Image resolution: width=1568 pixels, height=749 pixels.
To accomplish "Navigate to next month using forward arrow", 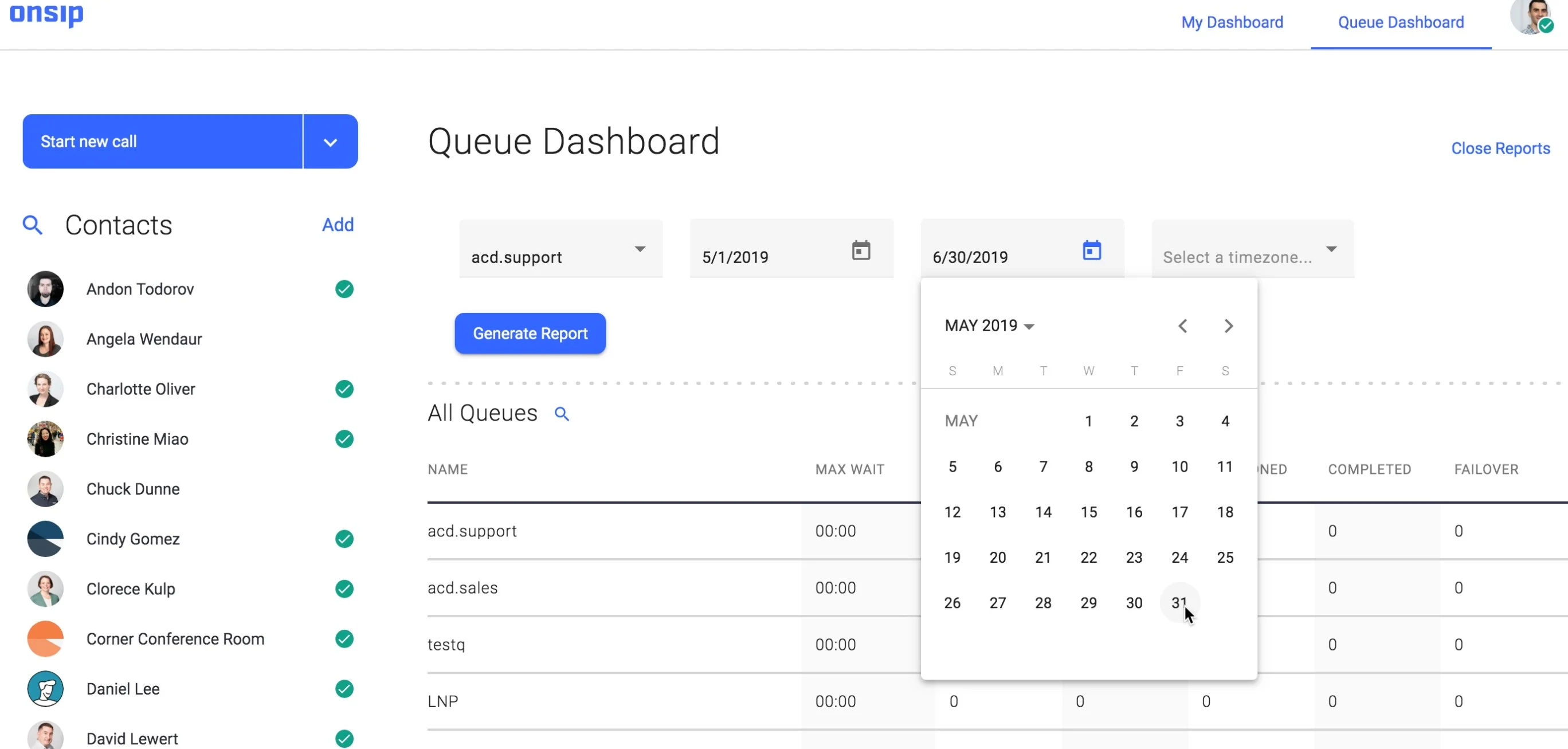I will 1228,325.
